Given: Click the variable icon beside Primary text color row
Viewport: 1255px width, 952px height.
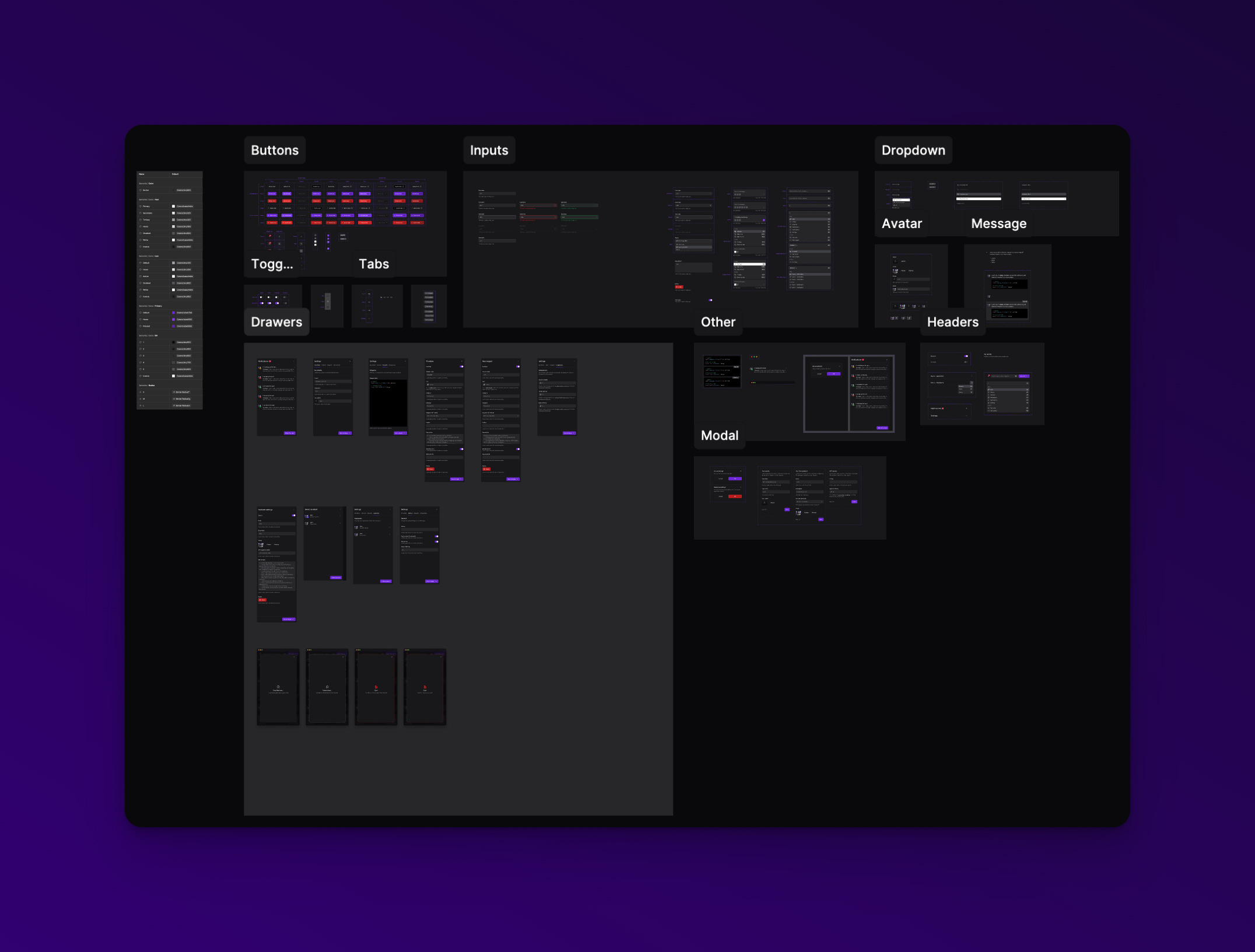Looking at the screenshot, I should point(141,206).
